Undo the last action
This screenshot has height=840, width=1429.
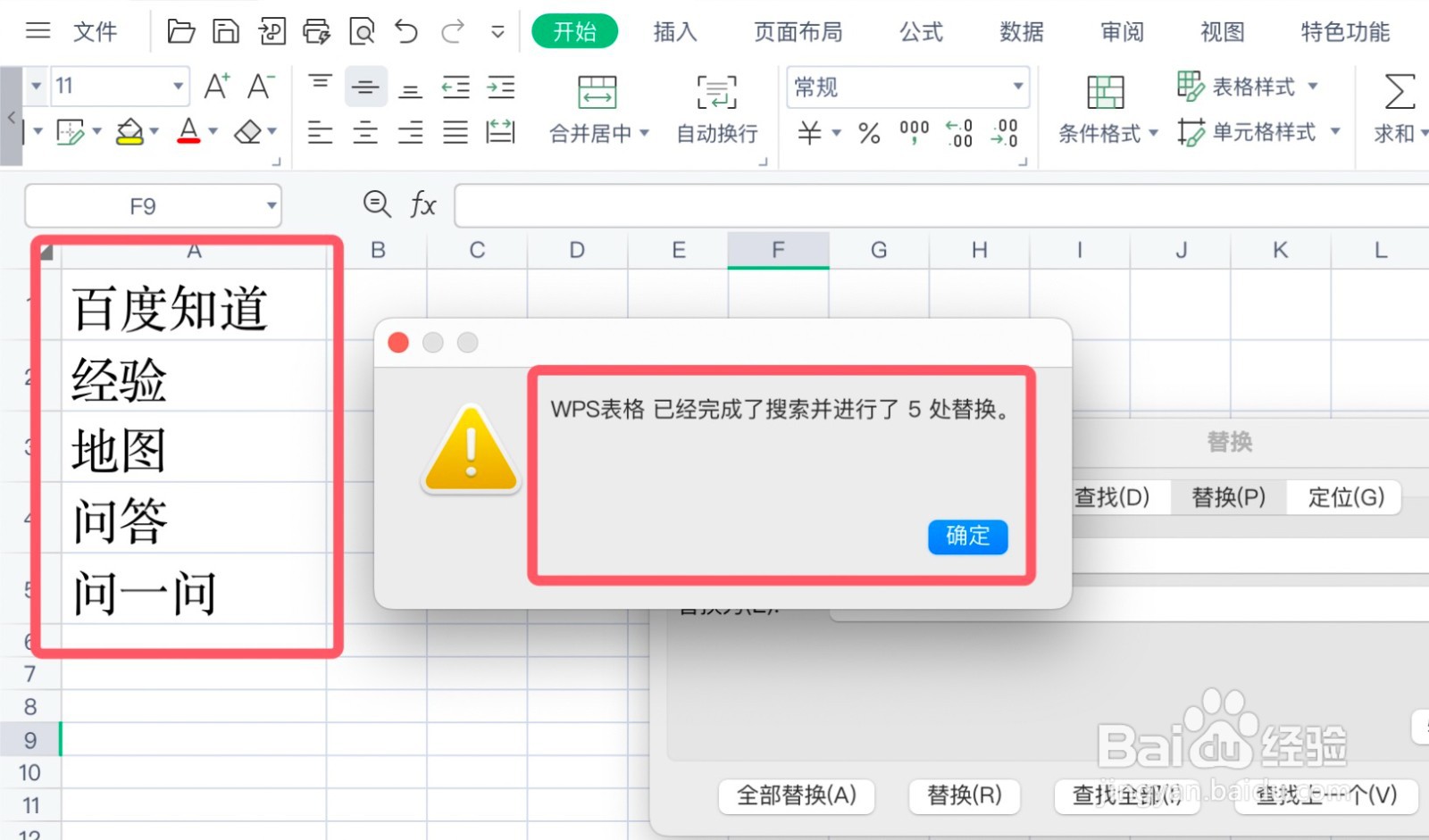click(x=406, y=32)
